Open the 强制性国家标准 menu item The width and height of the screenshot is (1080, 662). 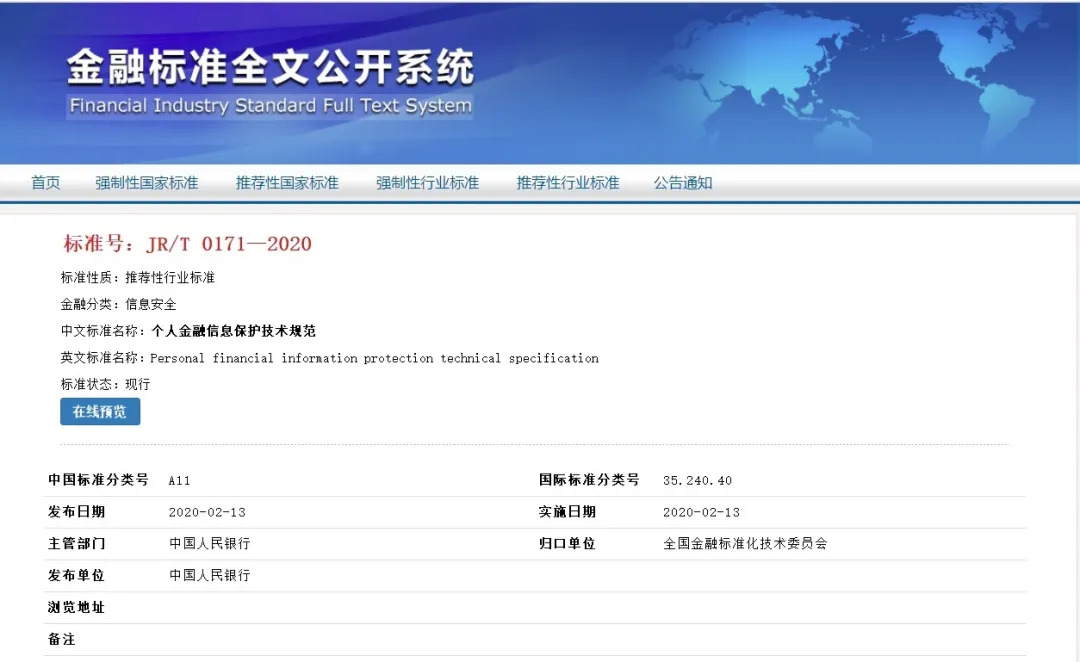click(x=147, y=183)
